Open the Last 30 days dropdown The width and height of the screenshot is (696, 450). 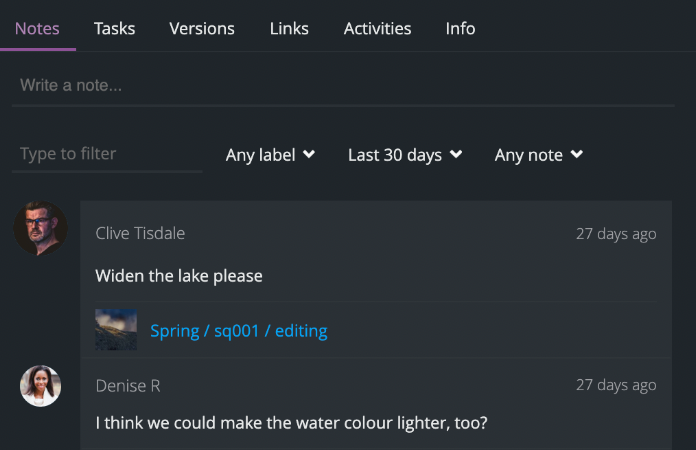[404, 155]
